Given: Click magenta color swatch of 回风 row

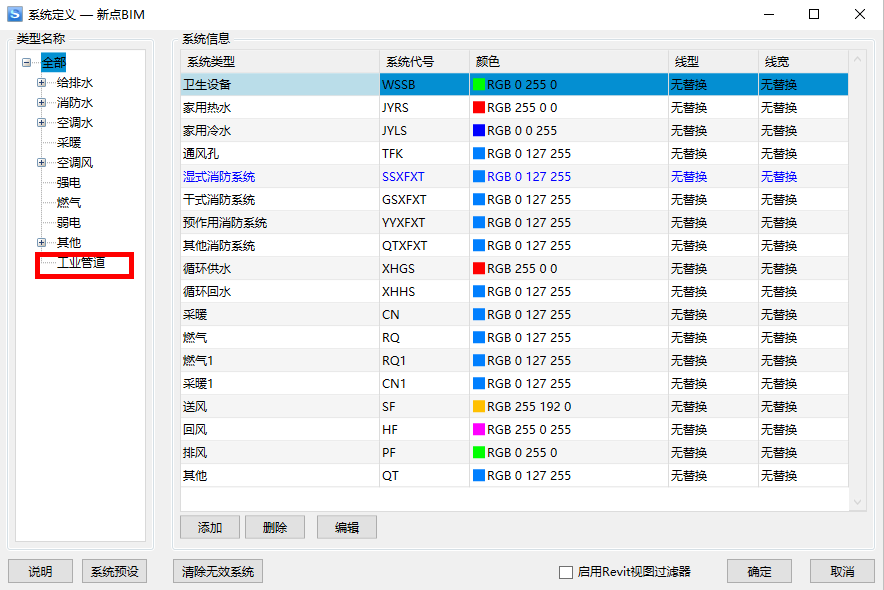Looking at the screenshot, I should tap(479, 429).
